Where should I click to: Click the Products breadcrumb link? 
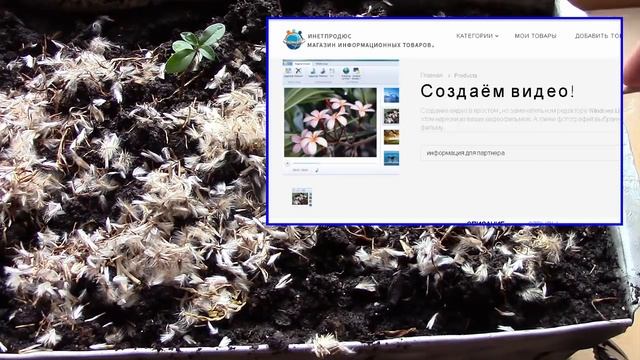[x=465, y=76]
